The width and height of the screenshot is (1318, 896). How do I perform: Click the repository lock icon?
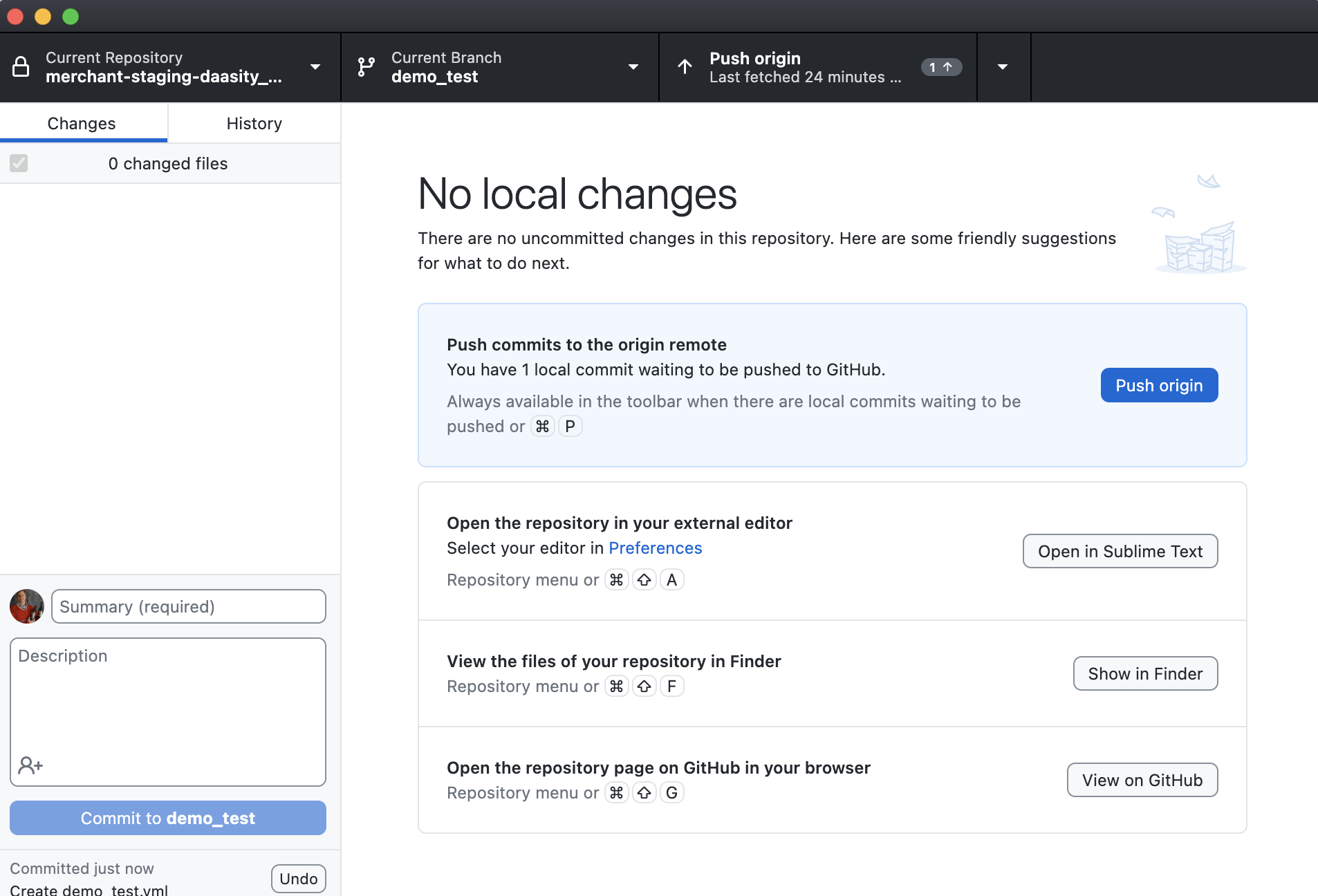[21, 67]
